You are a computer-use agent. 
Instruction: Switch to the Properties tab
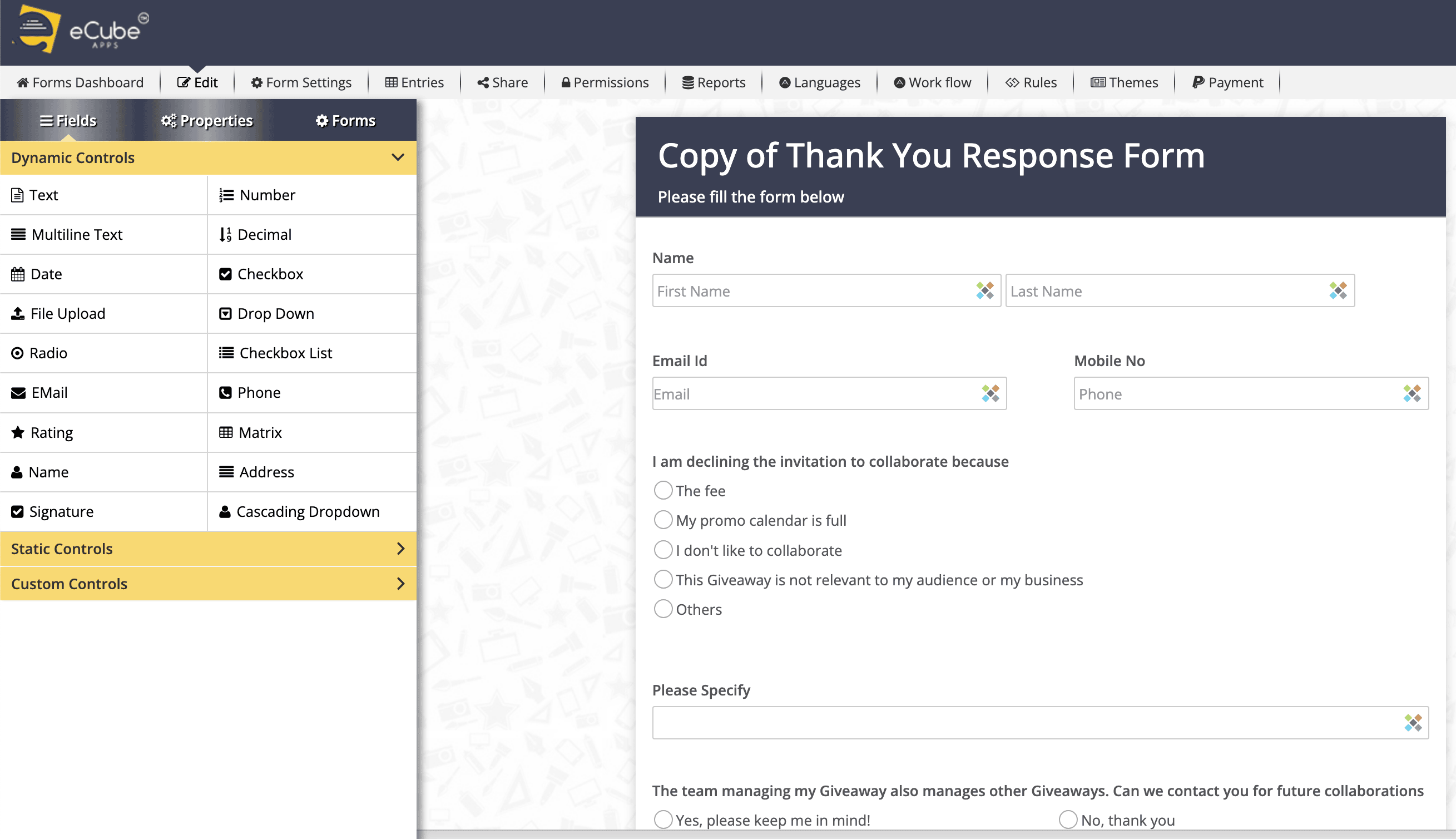pyautogui.click(x=207, y=120)
